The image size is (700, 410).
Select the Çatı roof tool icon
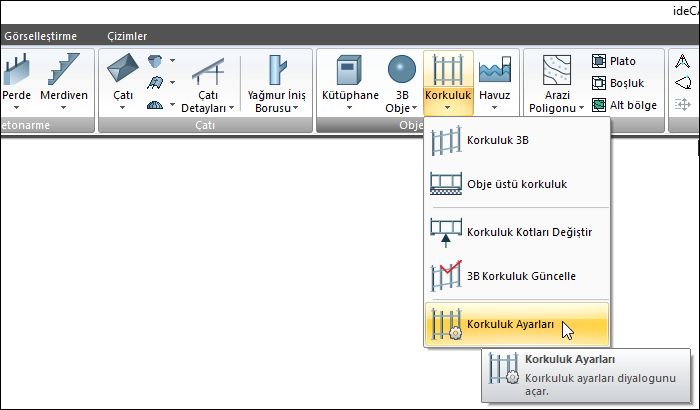pos(123,68)
